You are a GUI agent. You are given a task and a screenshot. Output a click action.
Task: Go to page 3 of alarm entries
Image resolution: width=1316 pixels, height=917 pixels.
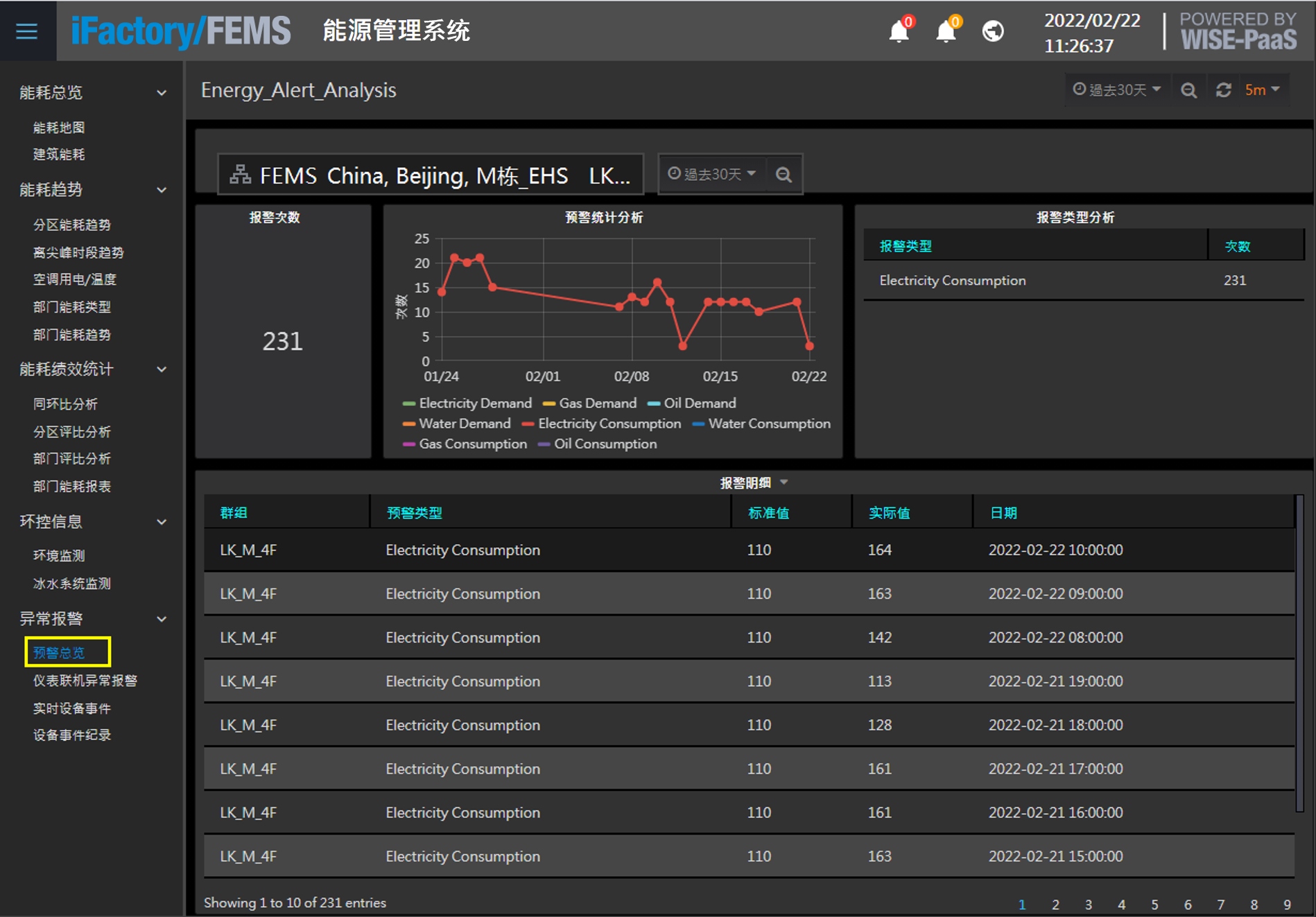(x=1089, y=905)
